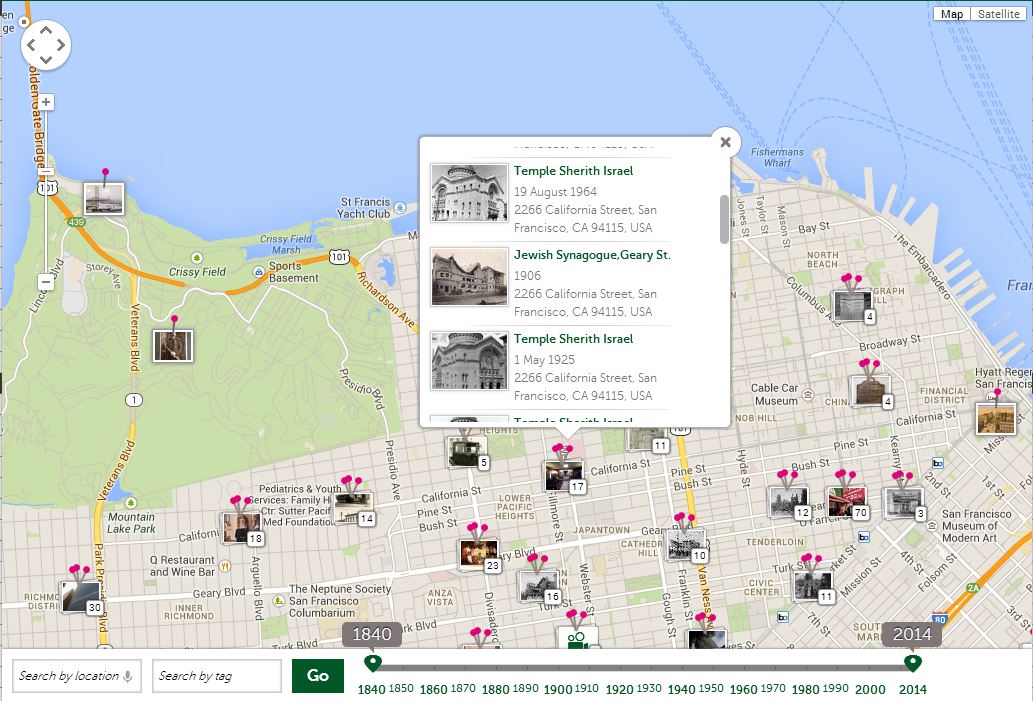
Task: Click the 1860 label on timeline
Action: [433, 689]
